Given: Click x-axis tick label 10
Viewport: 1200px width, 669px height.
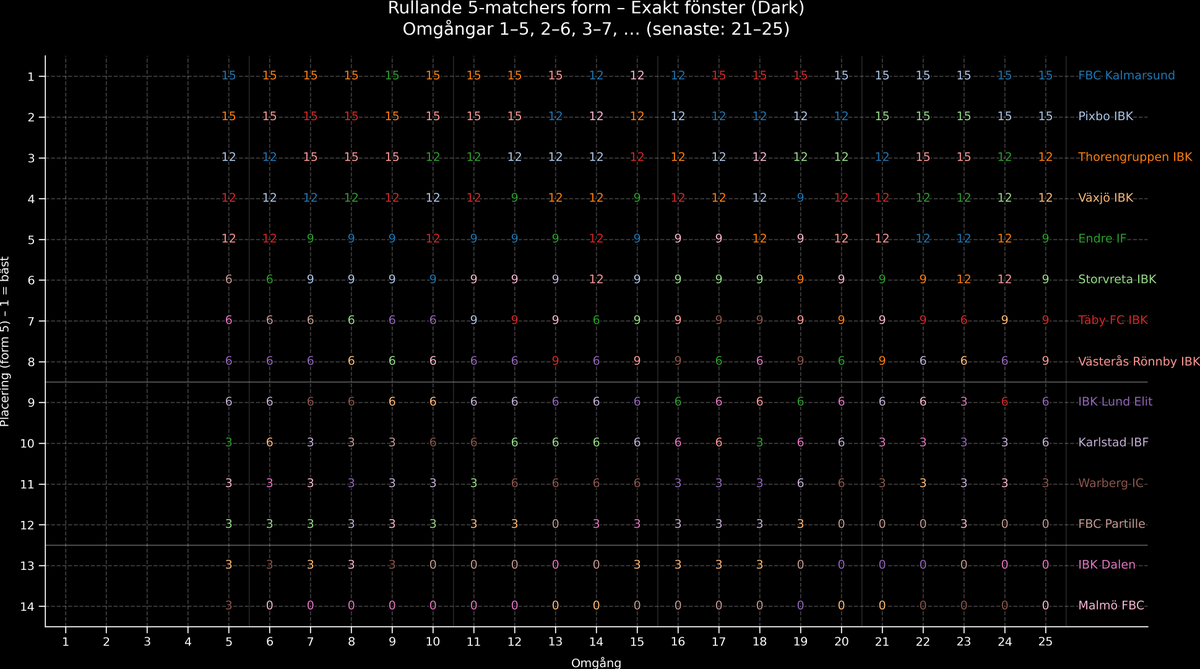Looking at the screenshot, I should (x=433, y=641).
